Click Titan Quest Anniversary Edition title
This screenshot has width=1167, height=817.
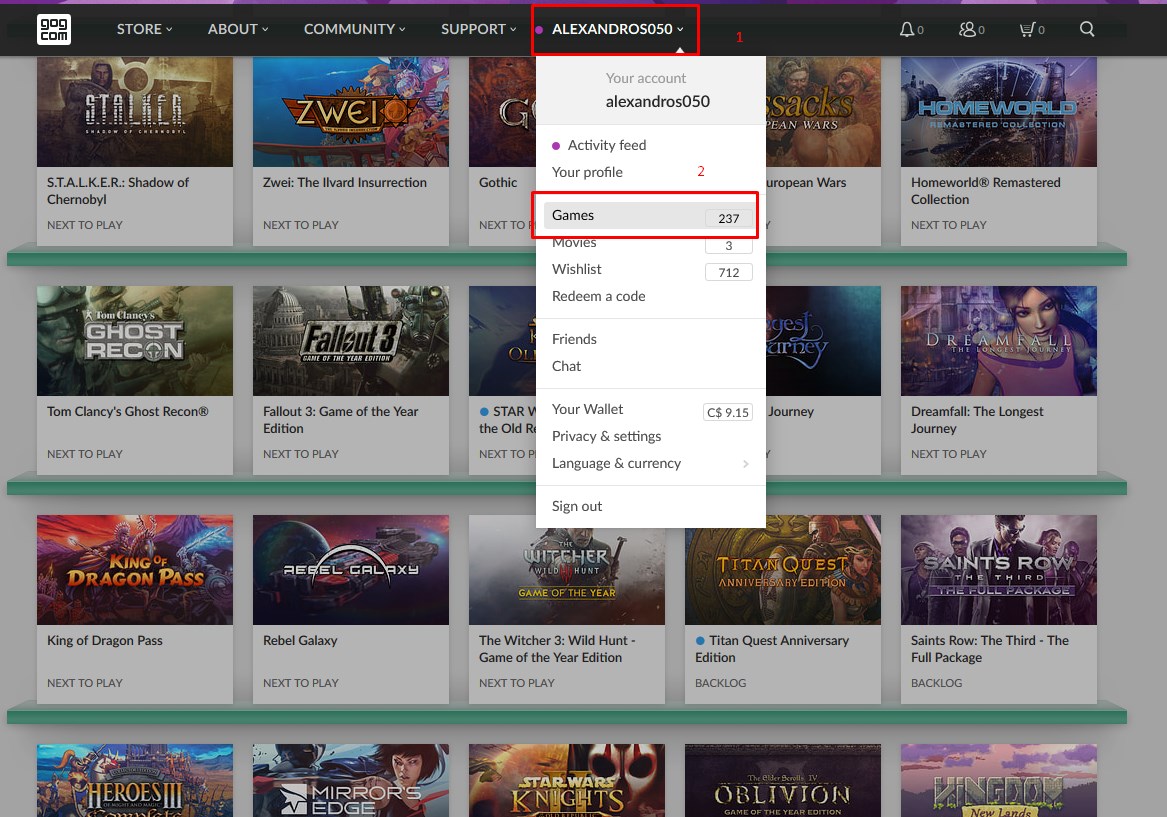pos(772,649)
